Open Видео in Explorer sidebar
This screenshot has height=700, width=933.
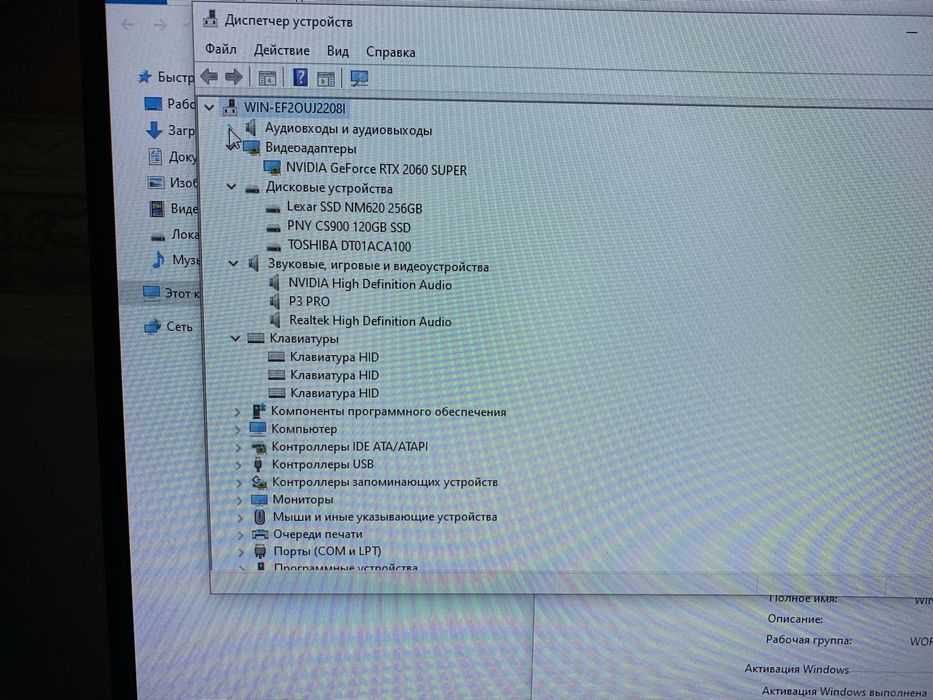click(x=173, y=208)
